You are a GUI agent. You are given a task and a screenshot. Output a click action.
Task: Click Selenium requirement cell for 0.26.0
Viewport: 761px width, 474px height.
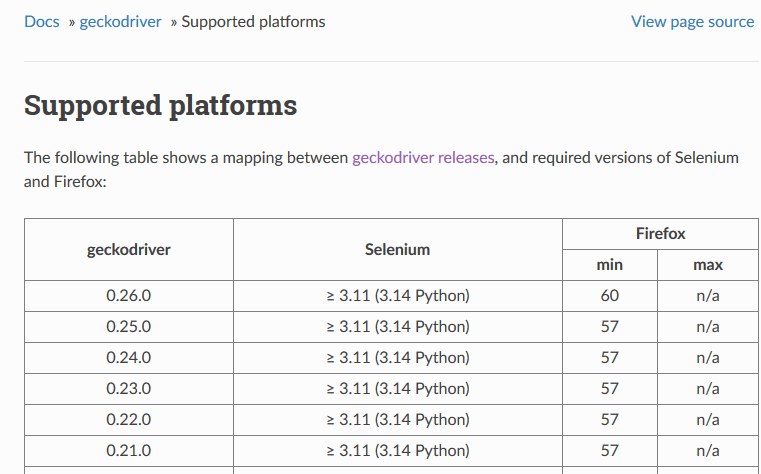(x=397, y=296)
